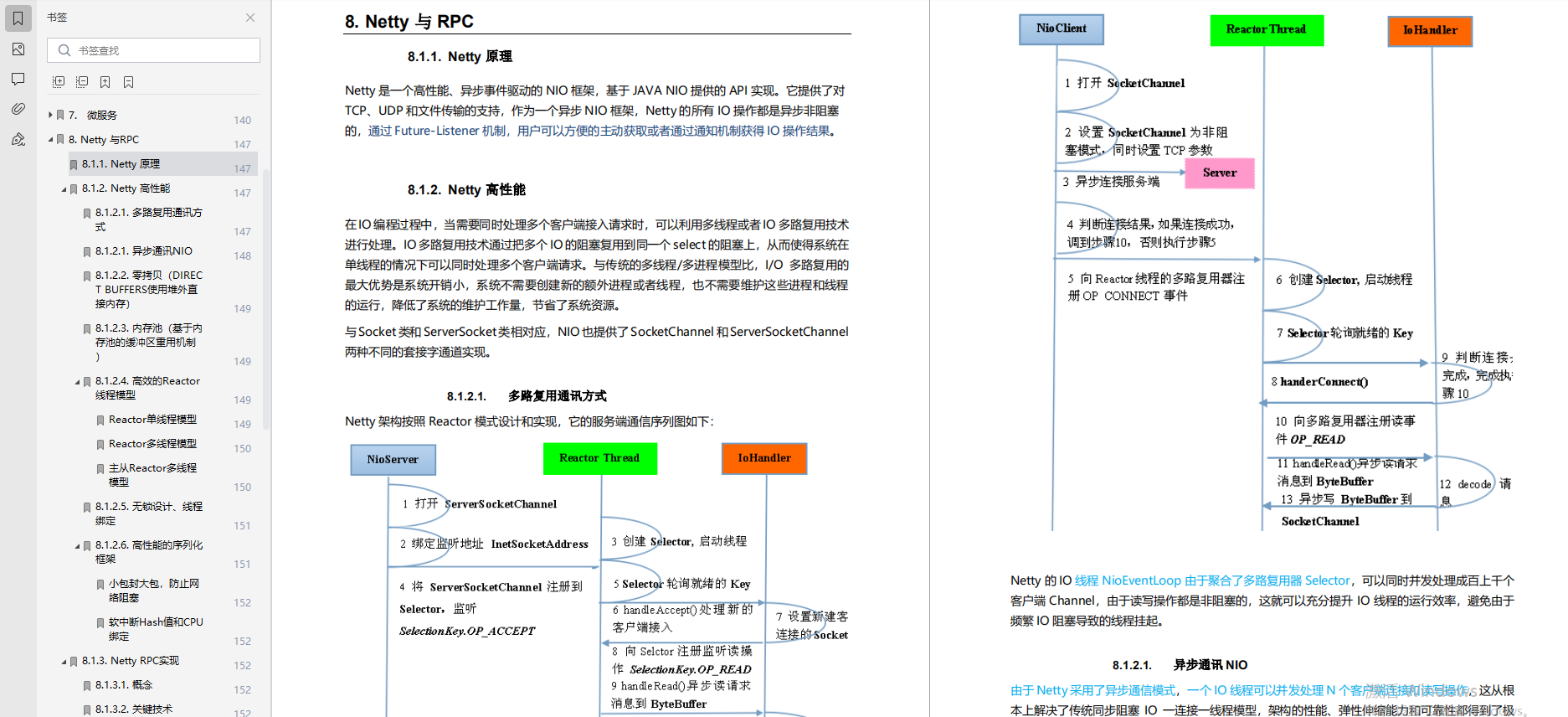Click bookmark icon beside 8.1.3.1. 概念
Screen dimensions: 1568x717
87,686
